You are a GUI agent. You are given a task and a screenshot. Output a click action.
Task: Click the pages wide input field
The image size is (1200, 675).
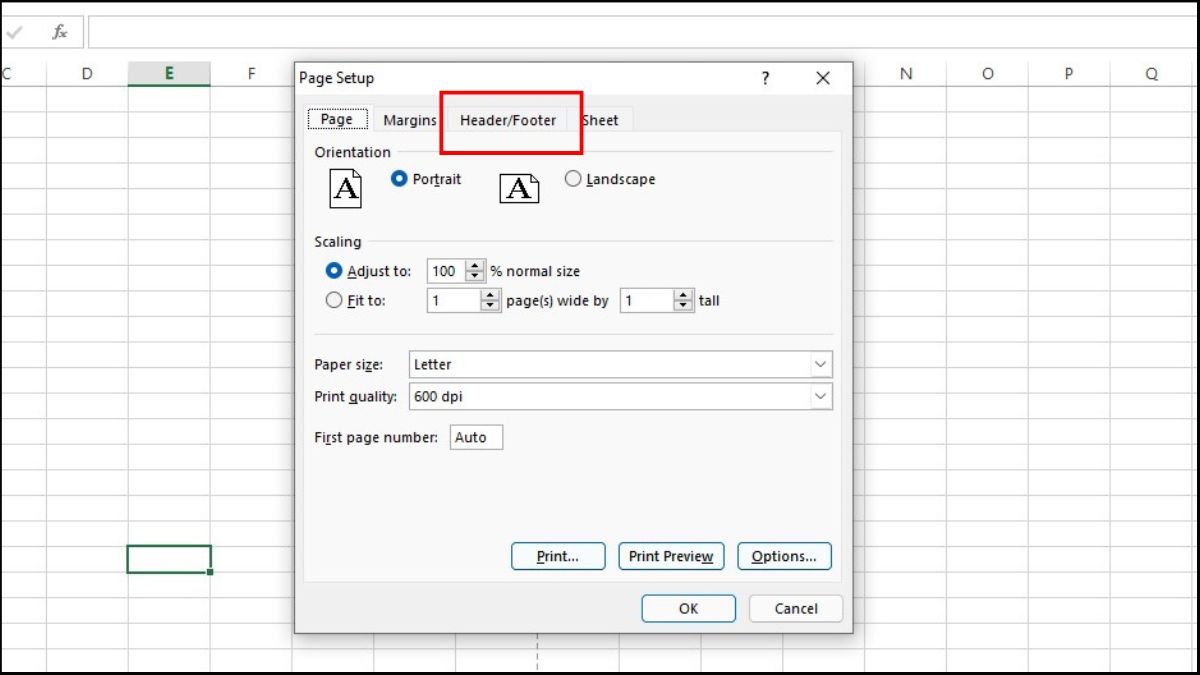454,300
